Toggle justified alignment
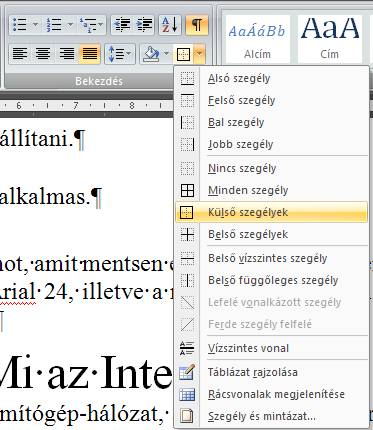Screen dimensions: 373x430 (90, 54)
